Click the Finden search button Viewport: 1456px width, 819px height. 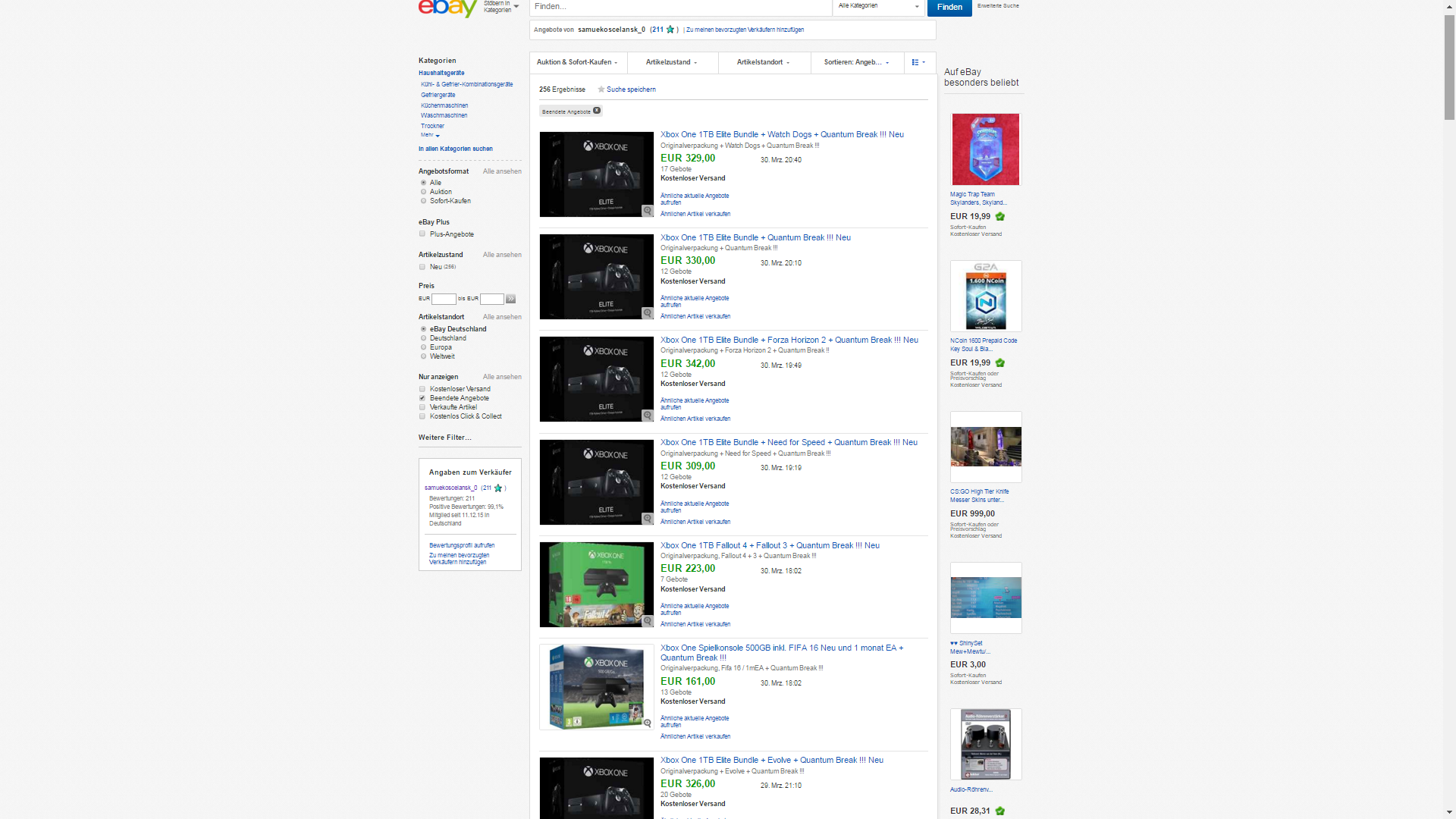[x=949, y=7]
